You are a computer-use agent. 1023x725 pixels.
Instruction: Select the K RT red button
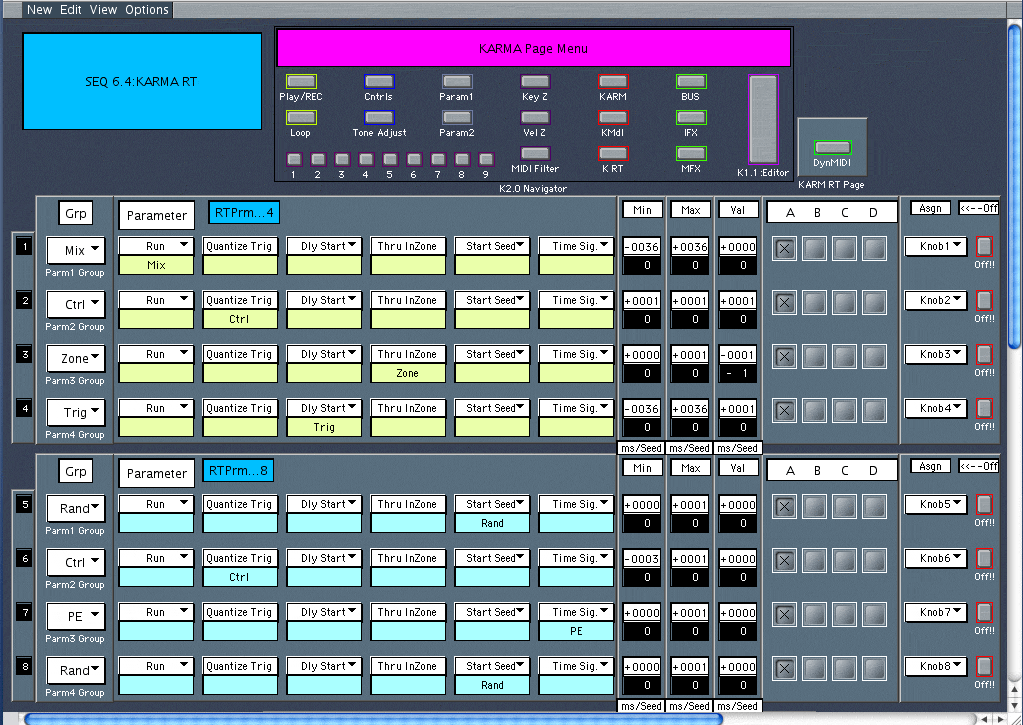[x=613, y=154]
